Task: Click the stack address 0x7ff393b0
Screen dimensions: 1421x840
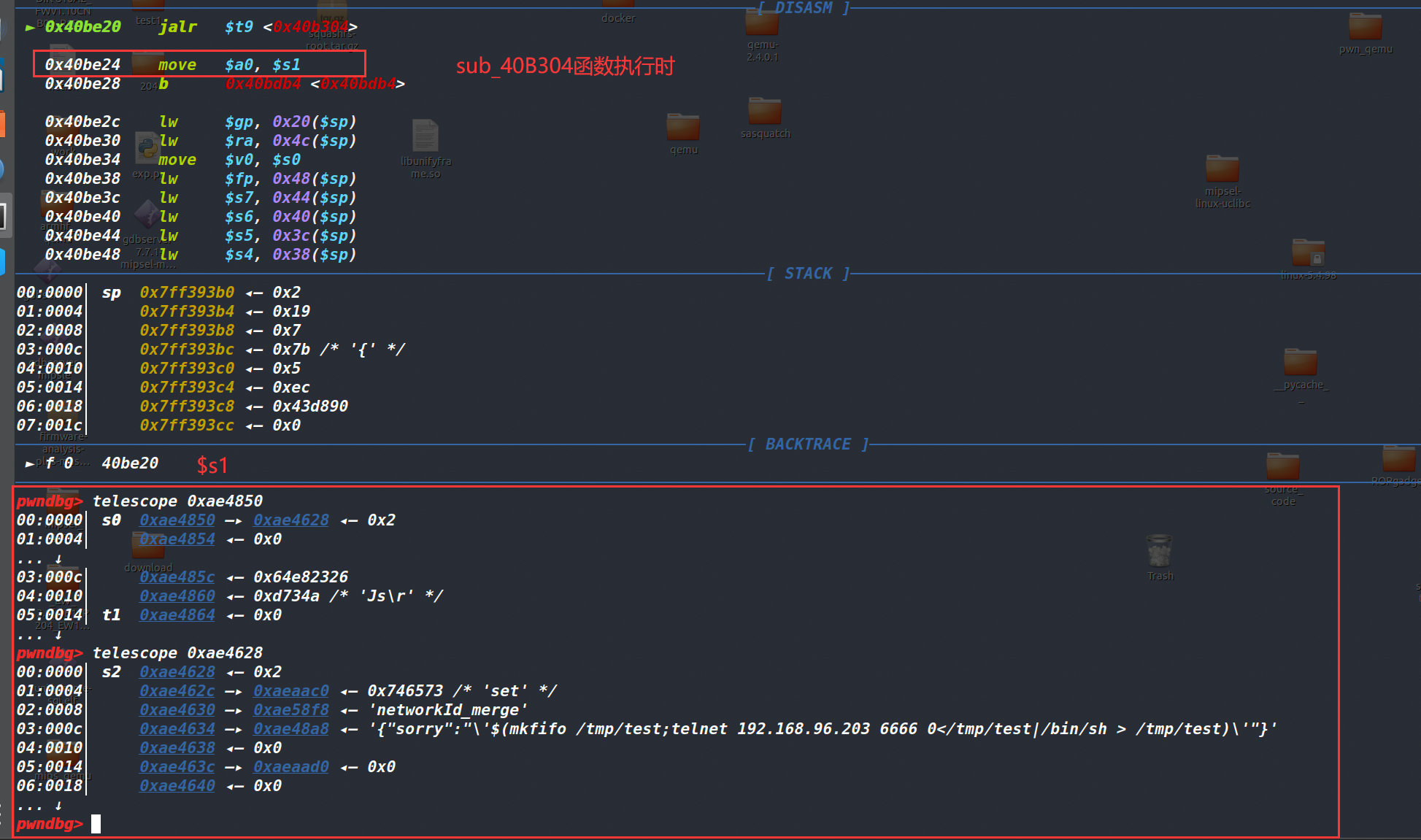Action: point(187,293)
